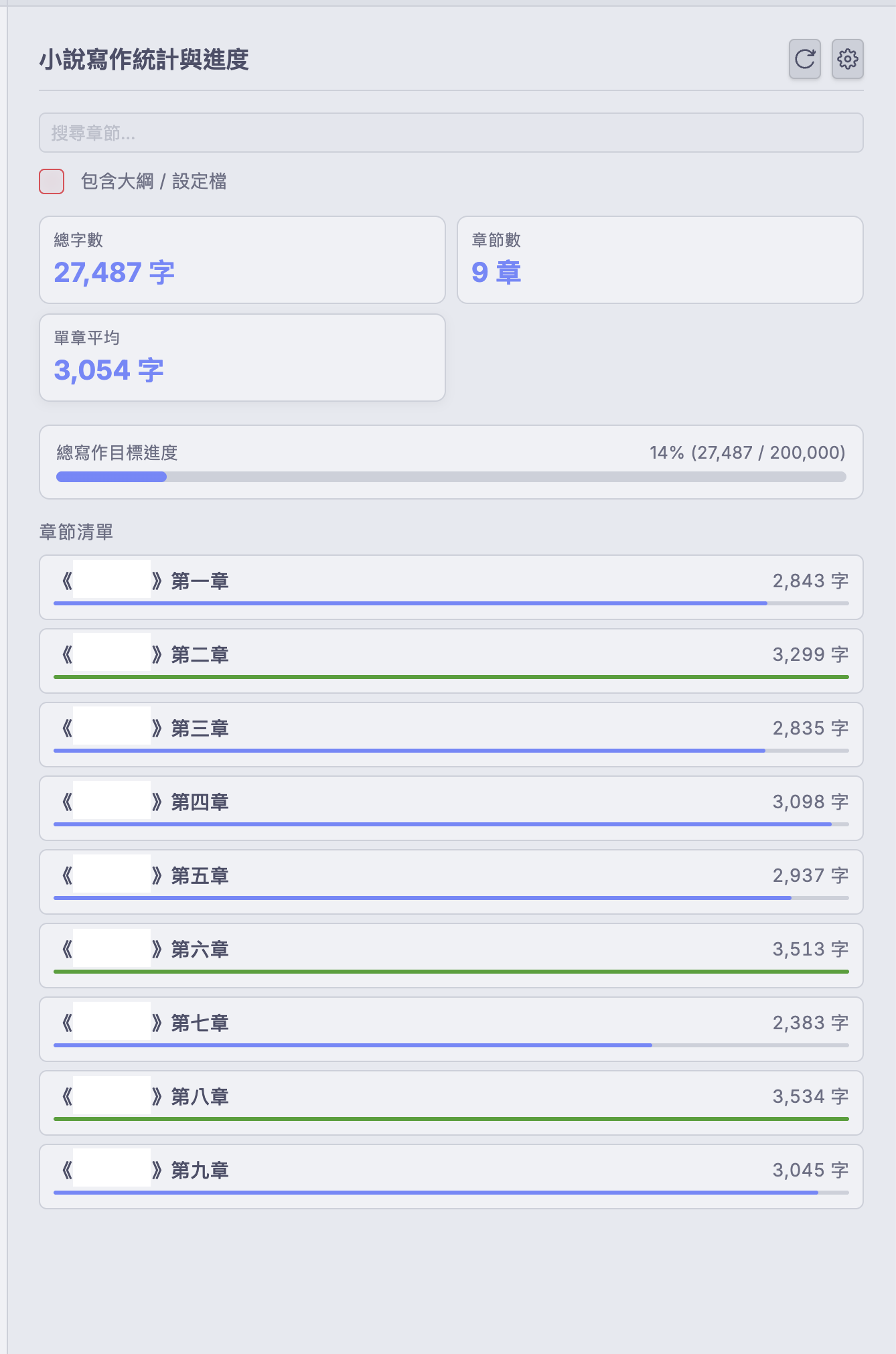Click the 單章平均 statistics card

242,358
